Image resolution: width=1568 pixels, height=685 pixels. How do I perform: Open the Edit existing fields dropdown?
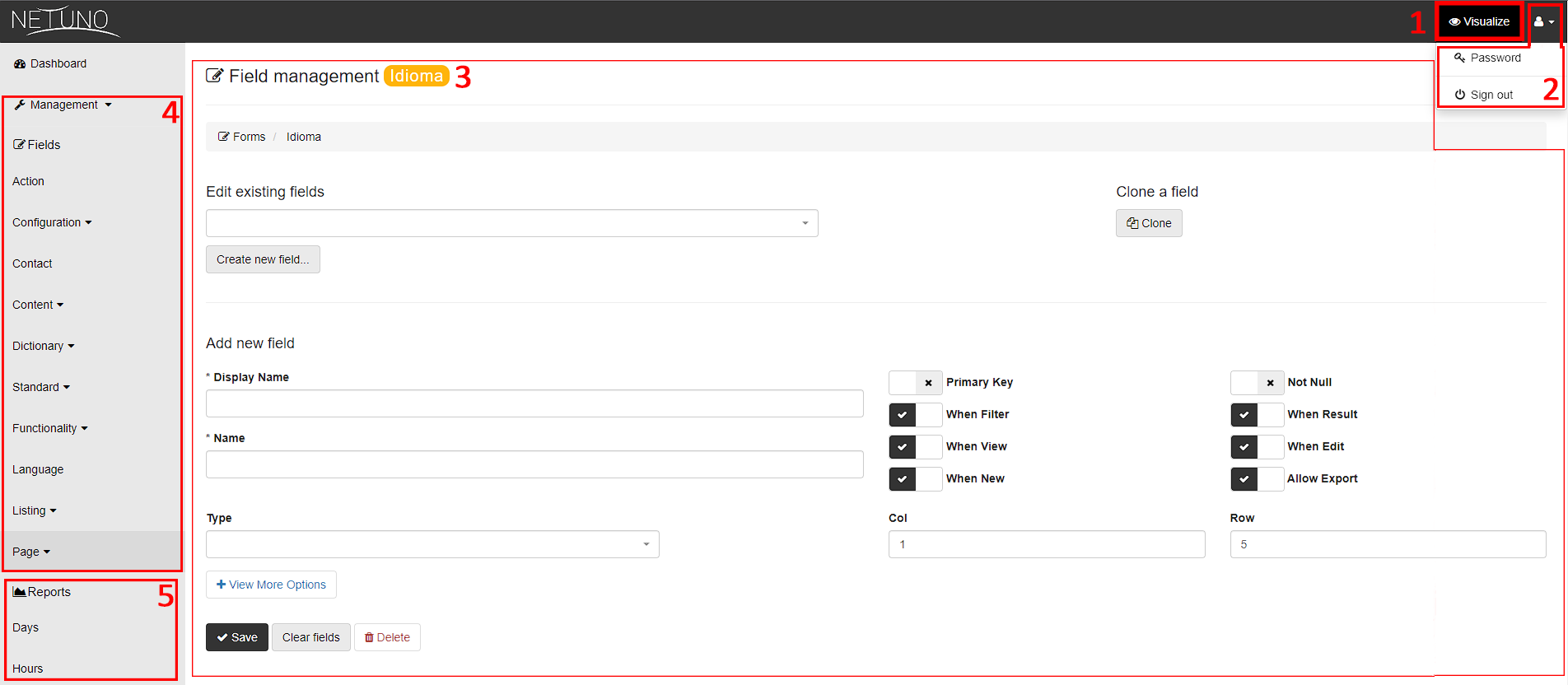[511, 223]
